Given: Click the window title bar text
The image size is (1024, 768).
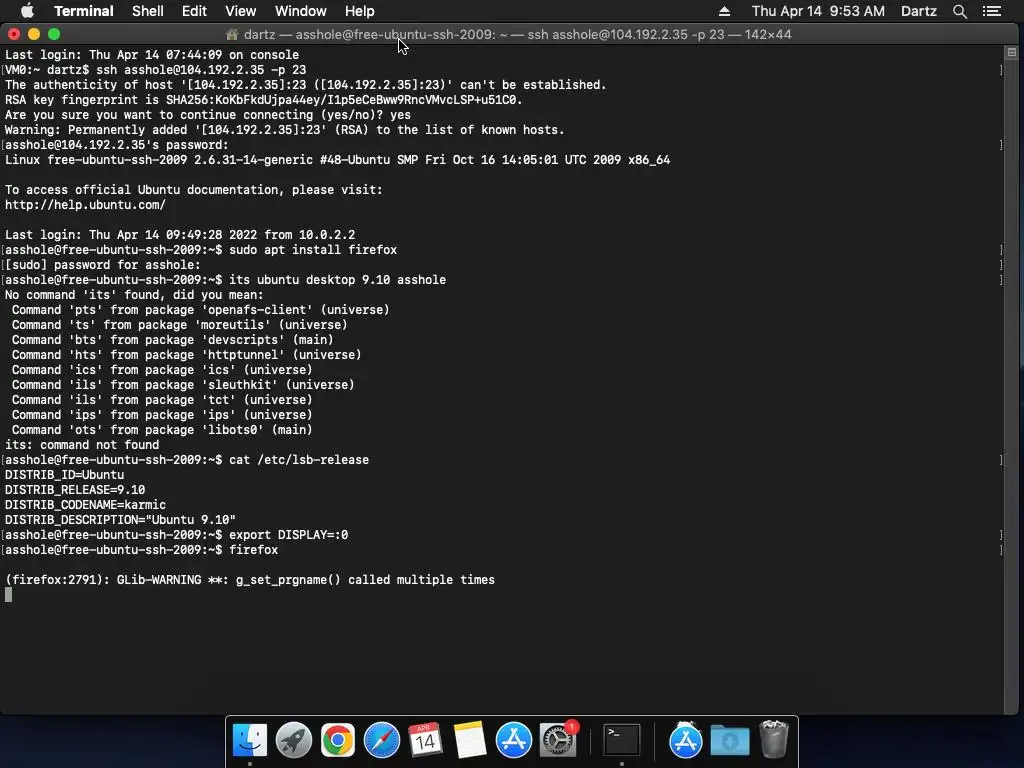Looking at the screenshot, I should [517, 35].
